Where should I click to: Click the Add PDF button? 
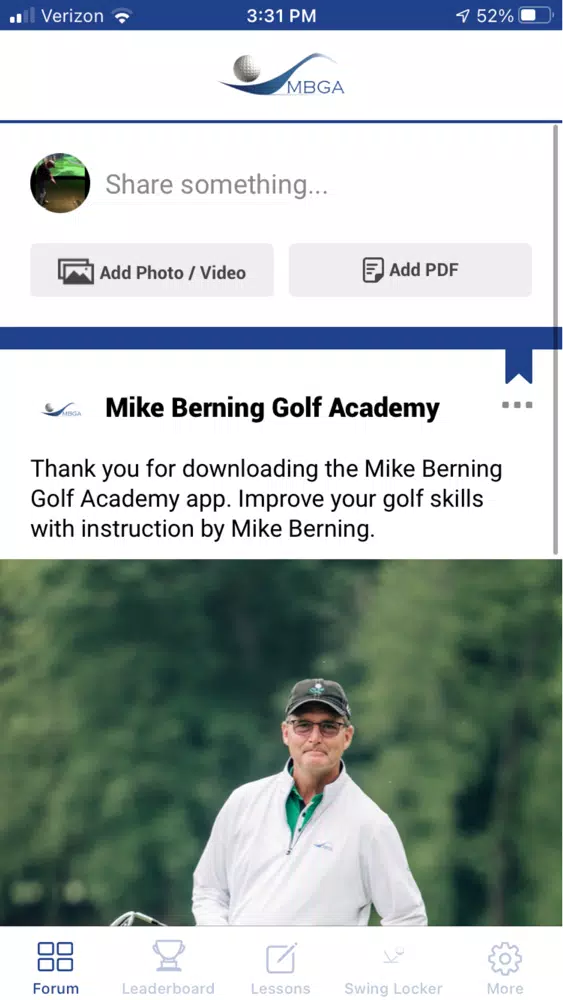pyautogui.click(x=411, y=270)
